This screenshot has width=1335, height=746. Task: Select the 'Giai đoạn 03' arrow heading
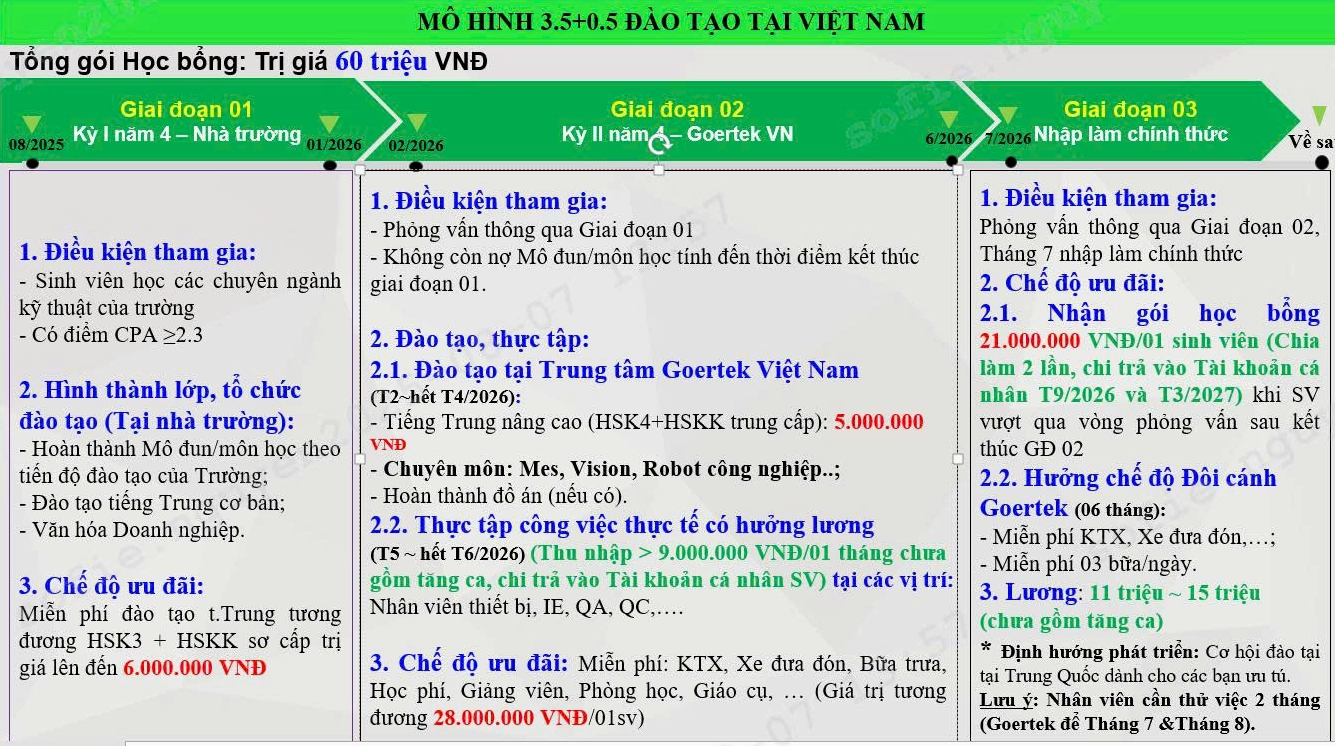1130,110
